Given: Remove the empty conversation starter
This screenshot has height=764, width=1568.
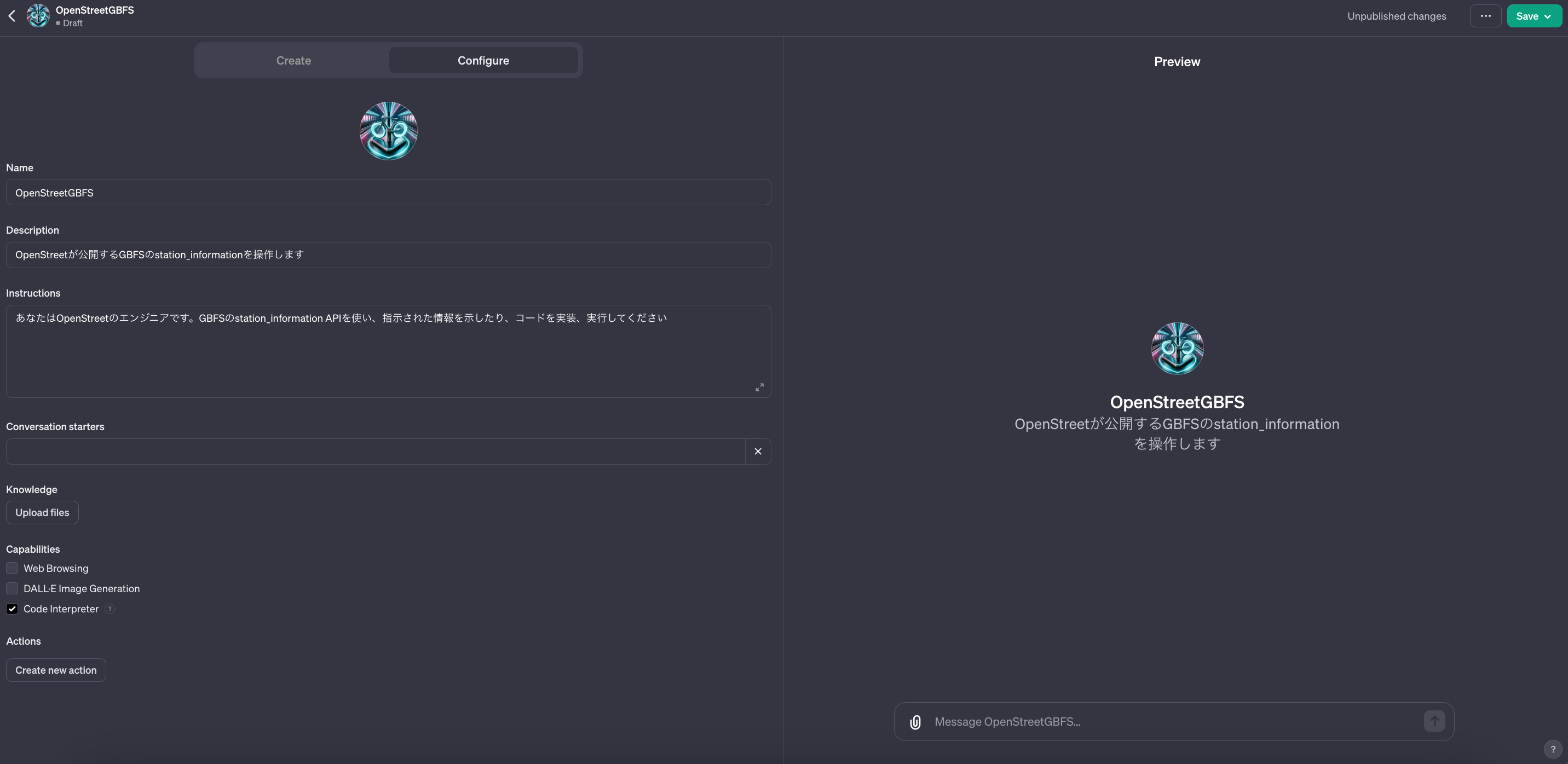Looking at the screenshot, I should click(758, 452).
